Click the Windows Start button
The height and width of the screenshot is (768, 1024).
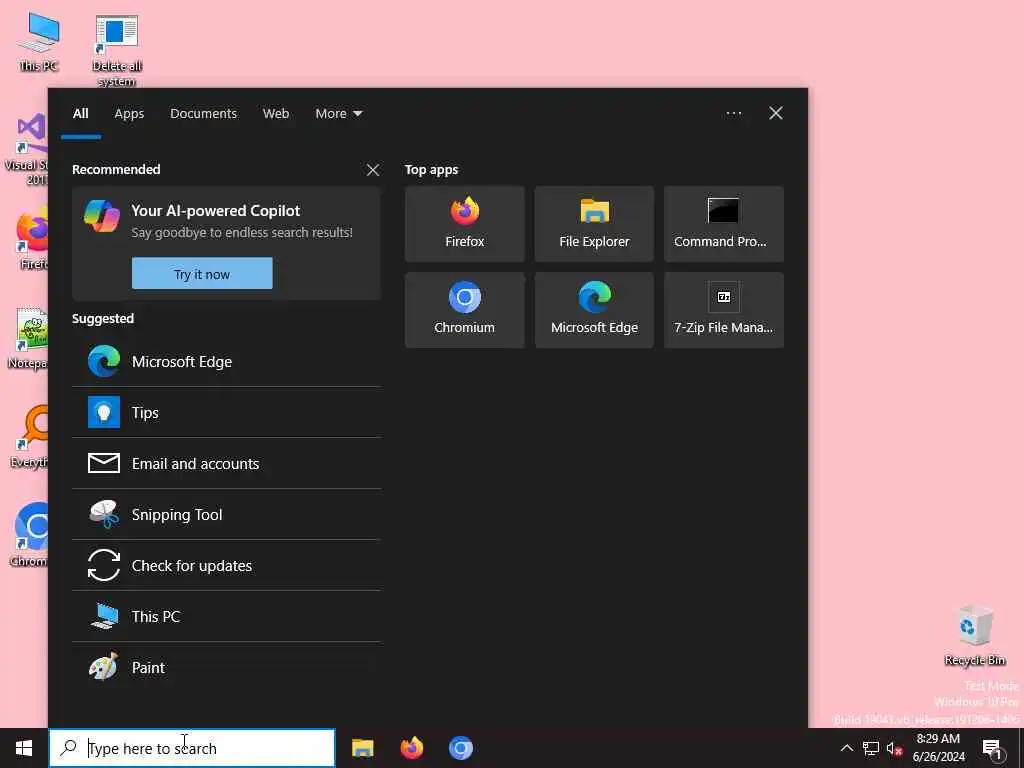coord(24,748)
